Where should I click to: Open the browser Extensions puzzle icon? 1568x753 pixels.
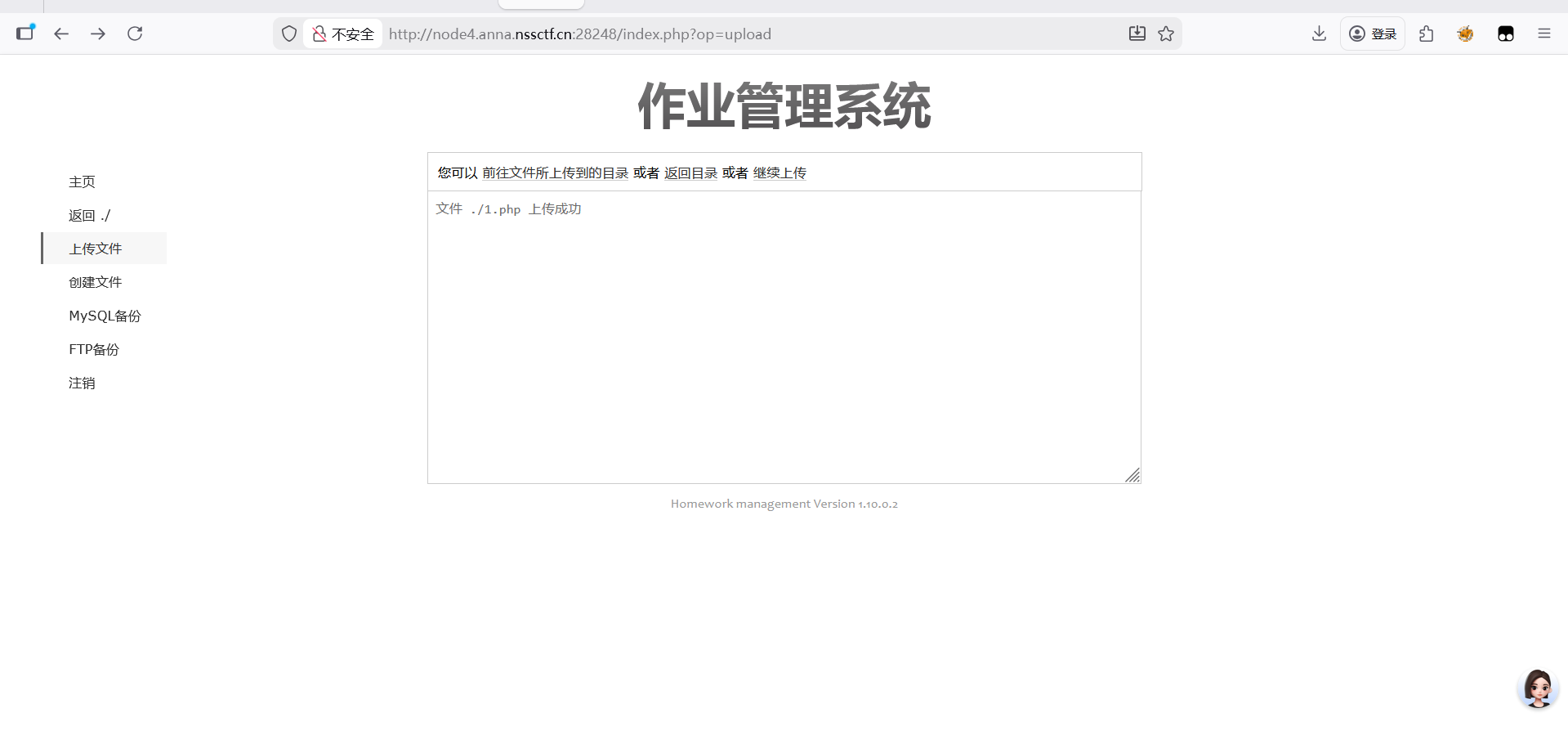coord(1427,34)
